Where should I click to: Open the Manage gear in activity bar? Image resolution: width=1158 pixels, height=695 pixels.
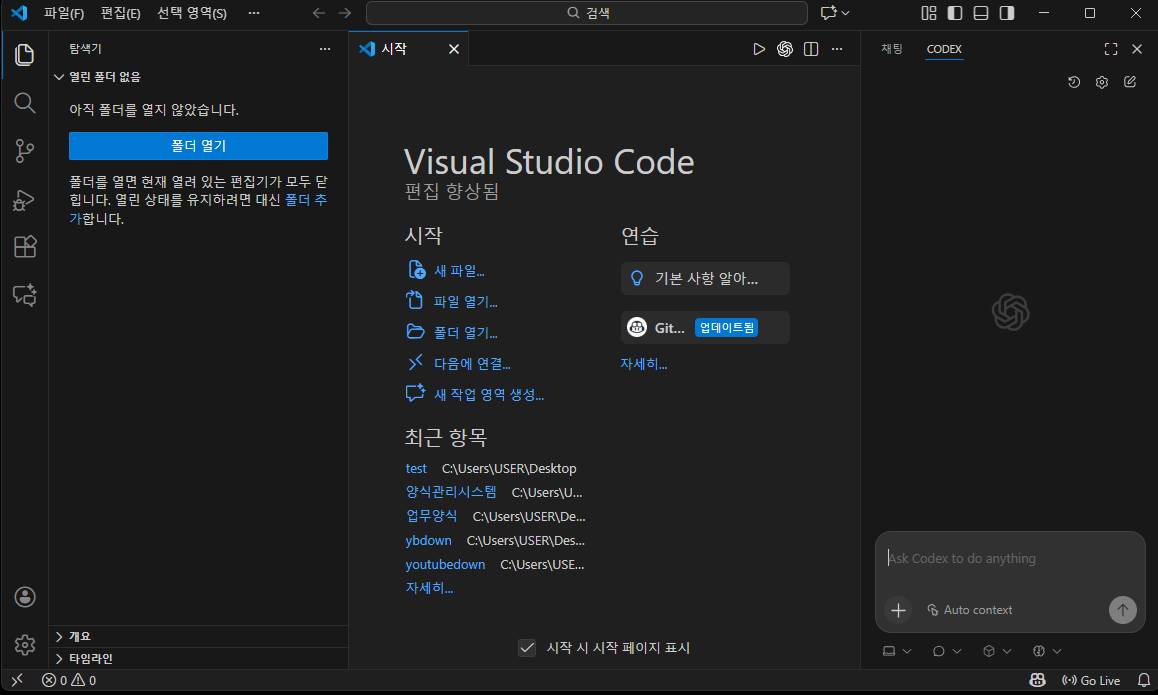(x=24, y=645)
